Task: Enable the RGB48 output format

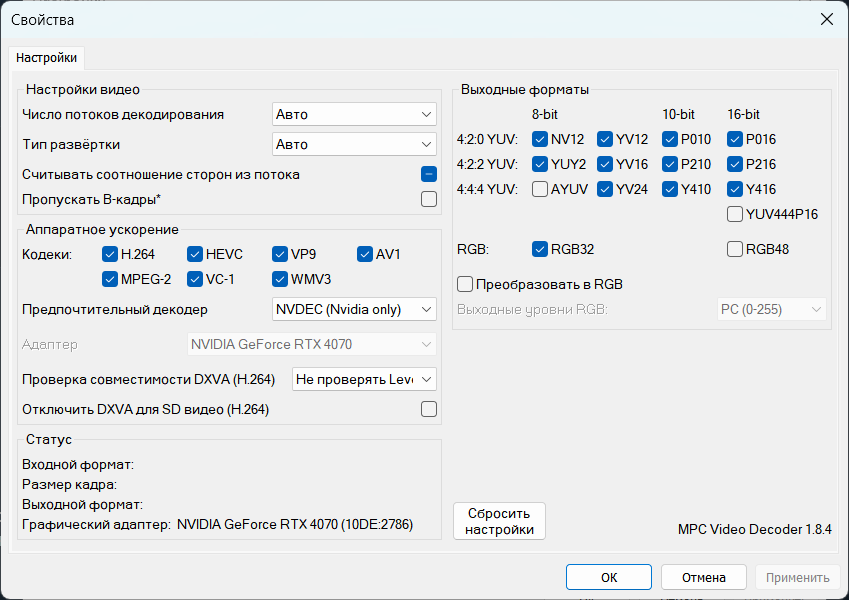Action: pos(735,249)
